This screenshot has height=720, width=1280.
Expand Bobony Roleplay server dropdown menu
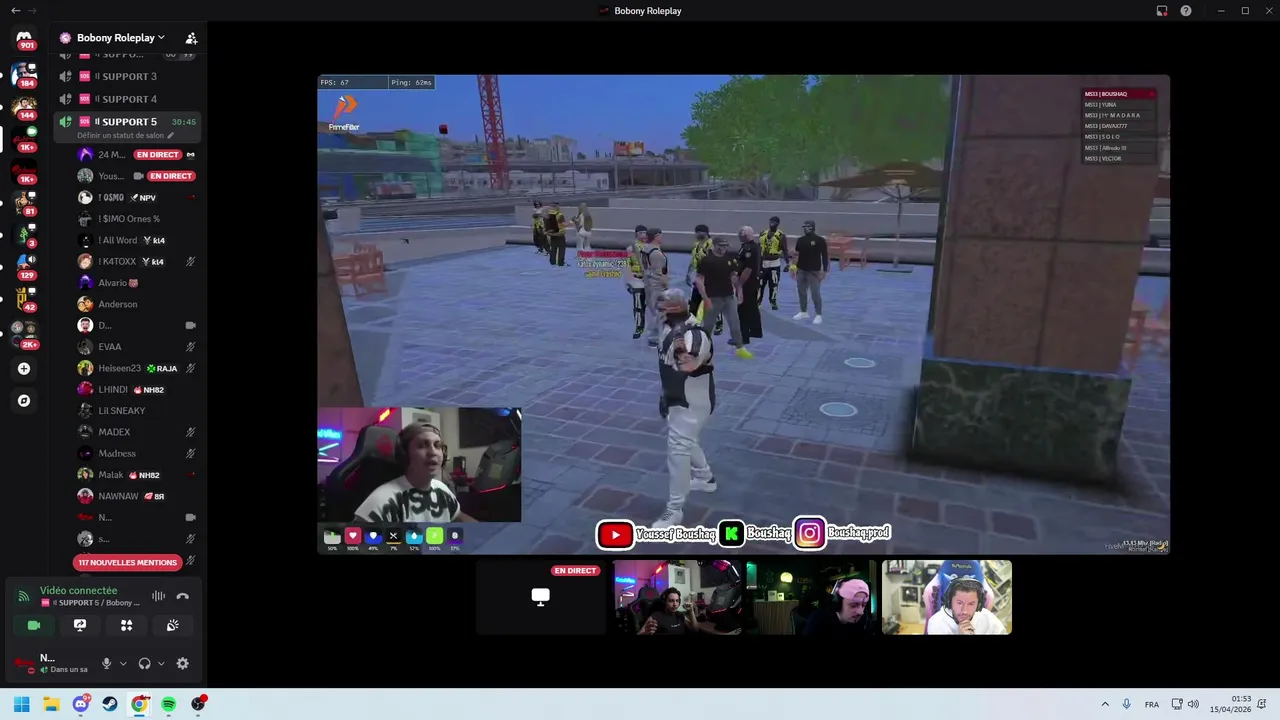pyautogui.click(x=161, y=37)
